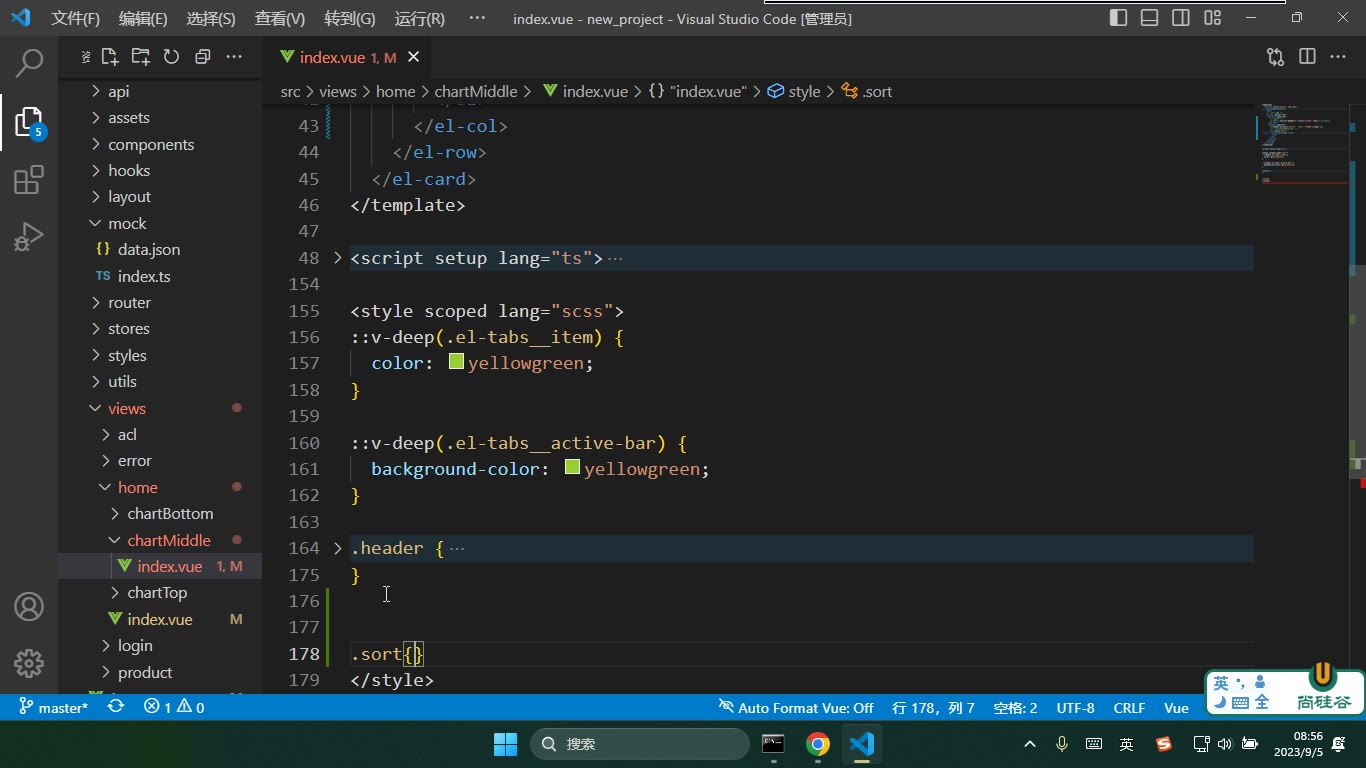1366x768 pixels.
Task: Open the Manage gear icon
Action: [x=29, y=663]
